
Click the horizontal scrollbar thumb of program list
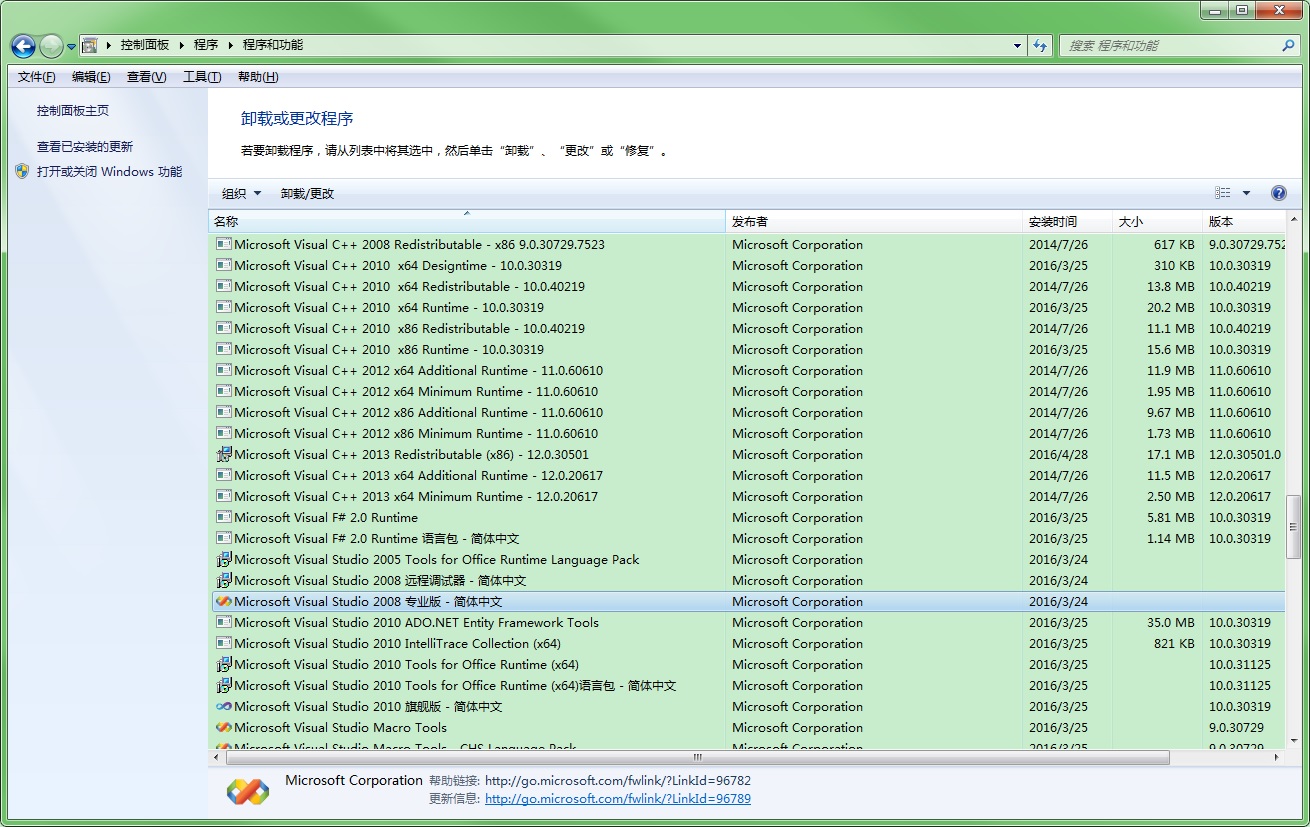[x=697, y=758]
